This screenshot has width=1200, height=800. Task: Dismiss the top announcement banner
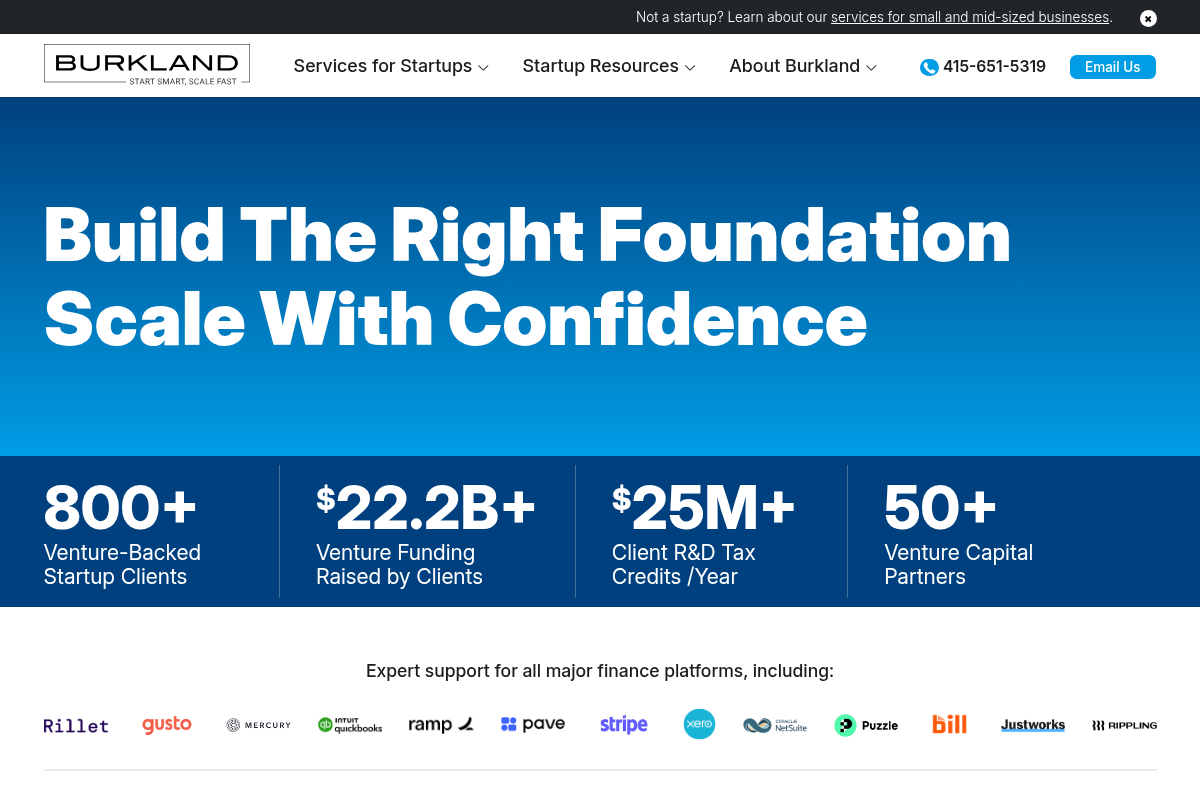(x=1148, y=18)
